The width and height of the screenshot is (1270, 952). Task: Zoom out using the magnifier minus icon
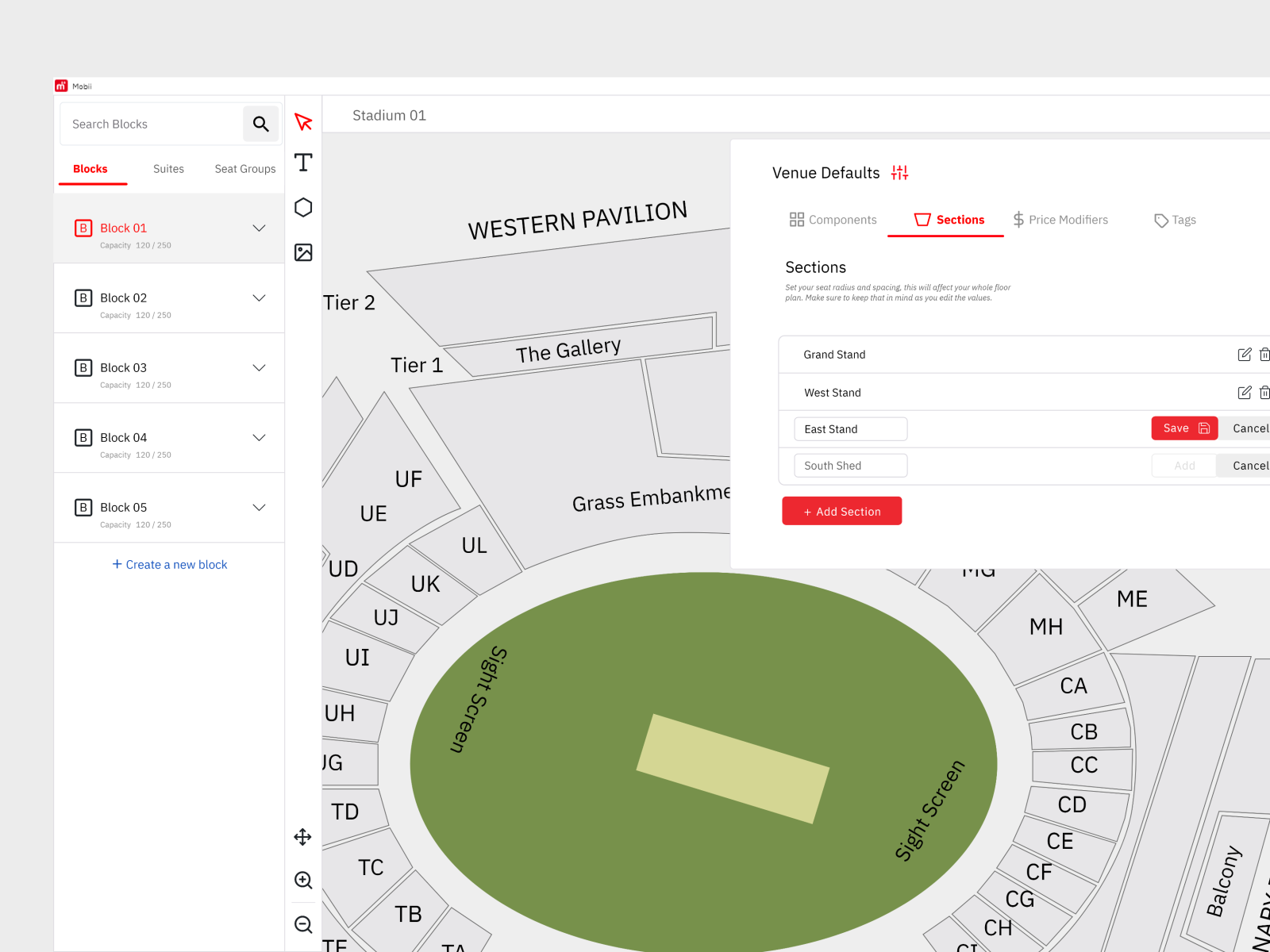[x=302, y=924]
